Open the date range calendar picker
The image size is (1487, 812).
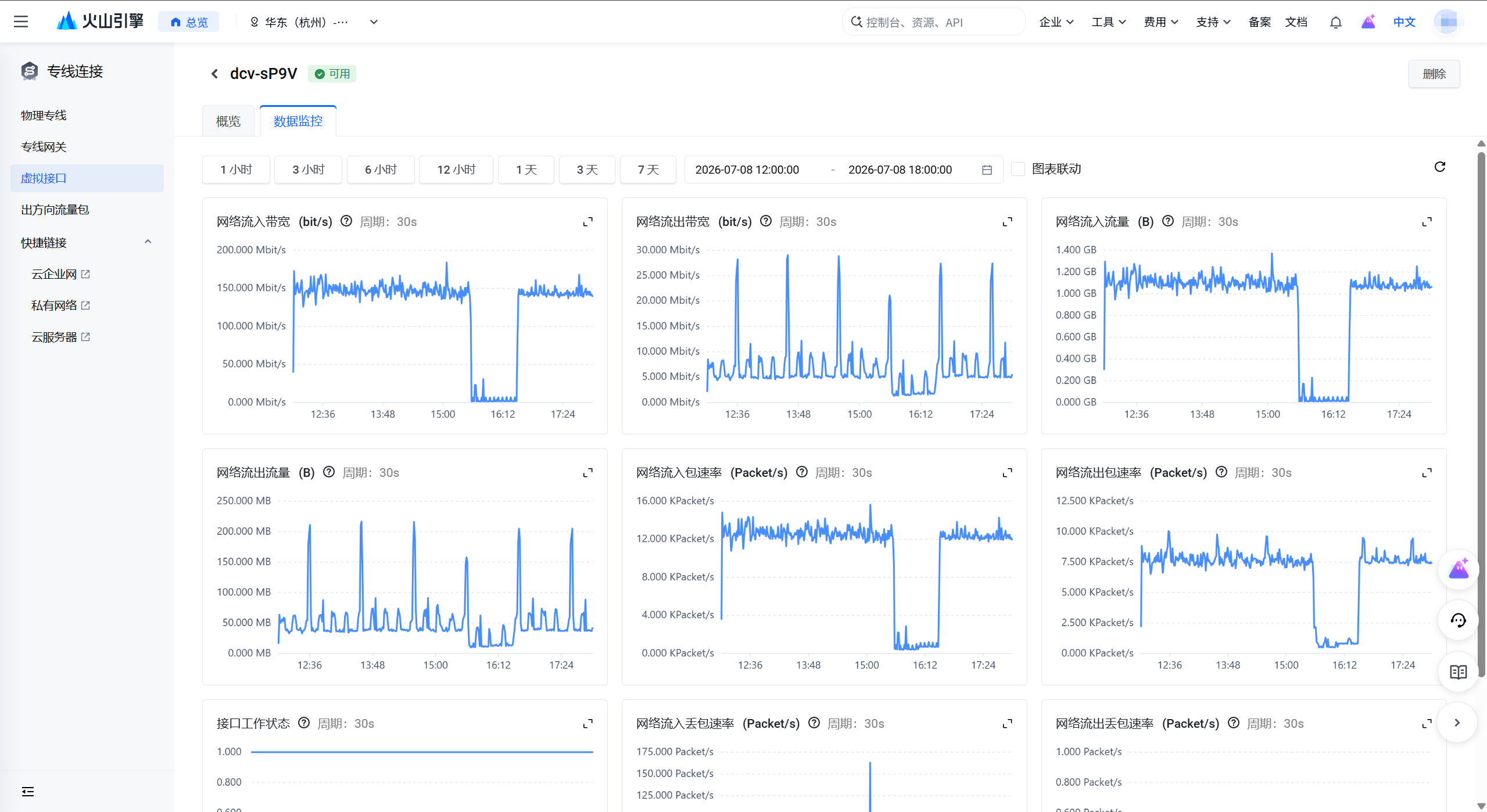coord(987,170)
